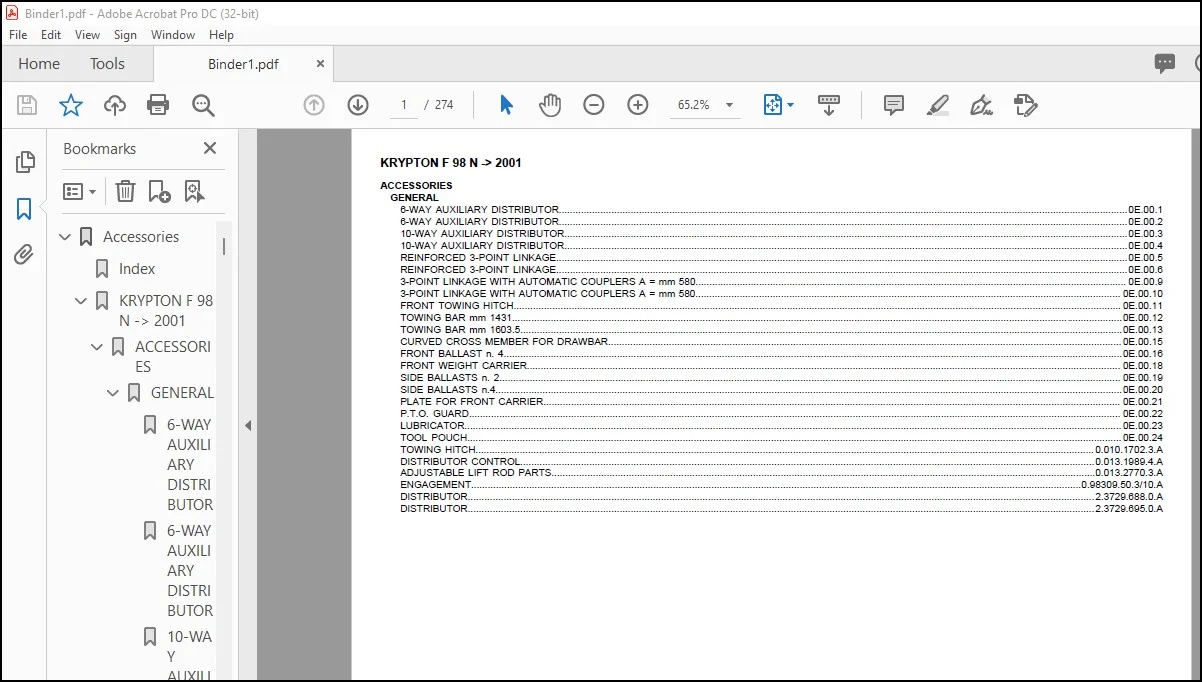Go to the previous page with the up arrow

tap(314, 105)
